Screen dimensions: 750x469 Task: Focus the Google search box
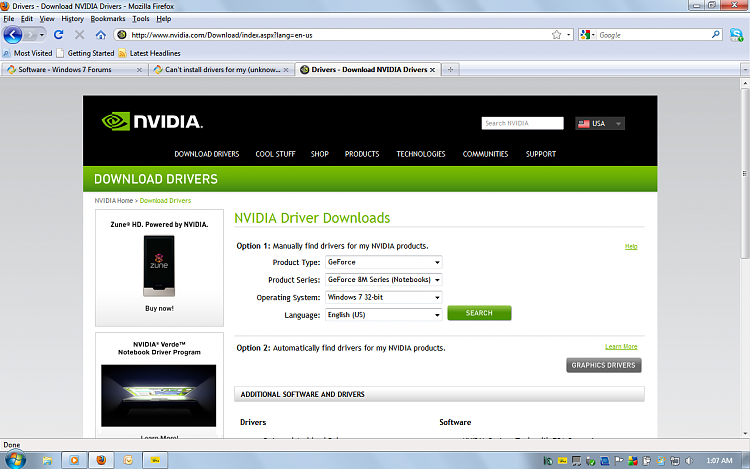coord(654,35)
